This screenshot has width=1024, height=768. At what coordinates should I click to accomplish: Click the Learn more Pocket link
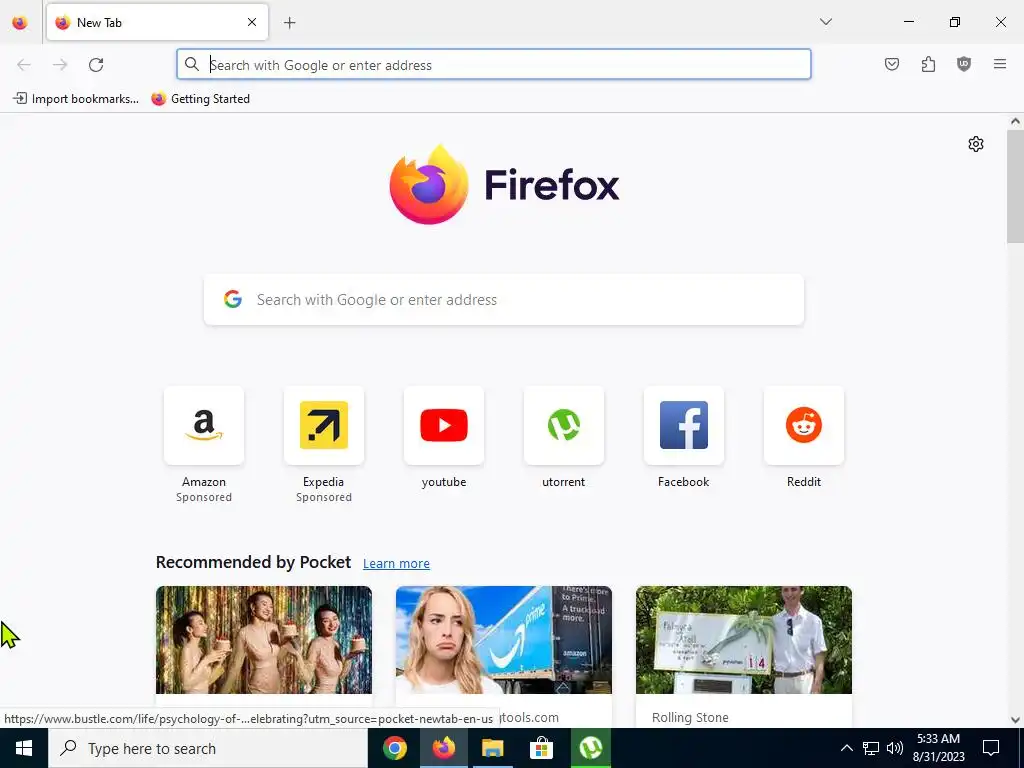396,564
